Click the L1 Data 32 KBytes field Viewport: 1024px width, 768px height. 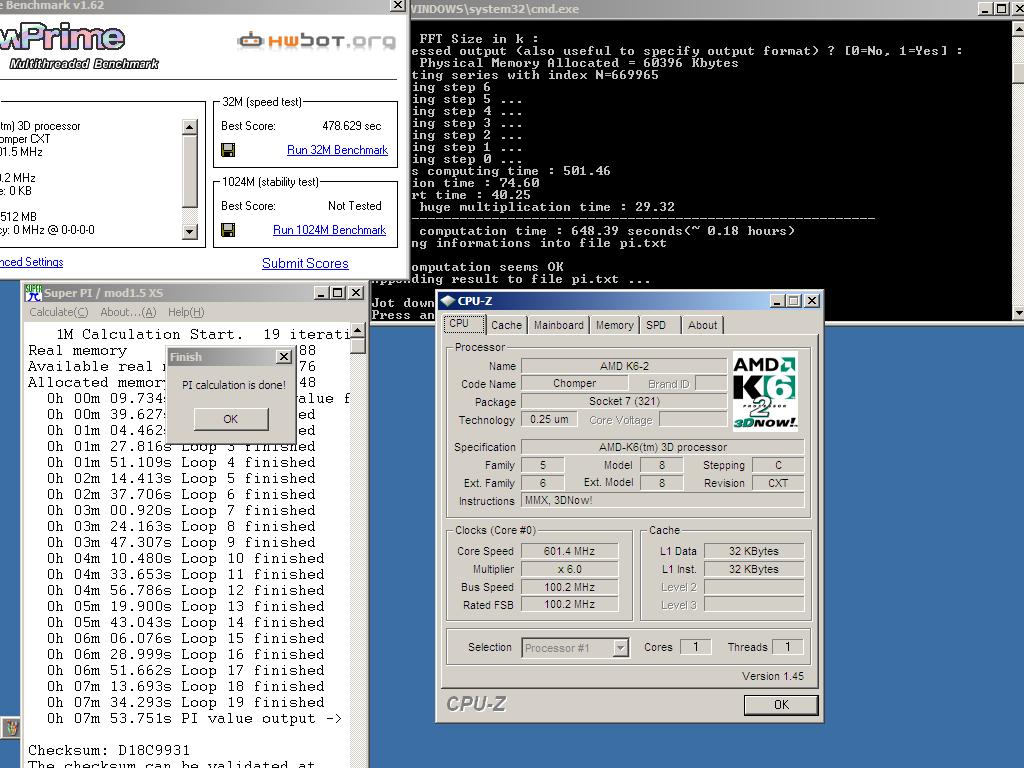[754, 551]
